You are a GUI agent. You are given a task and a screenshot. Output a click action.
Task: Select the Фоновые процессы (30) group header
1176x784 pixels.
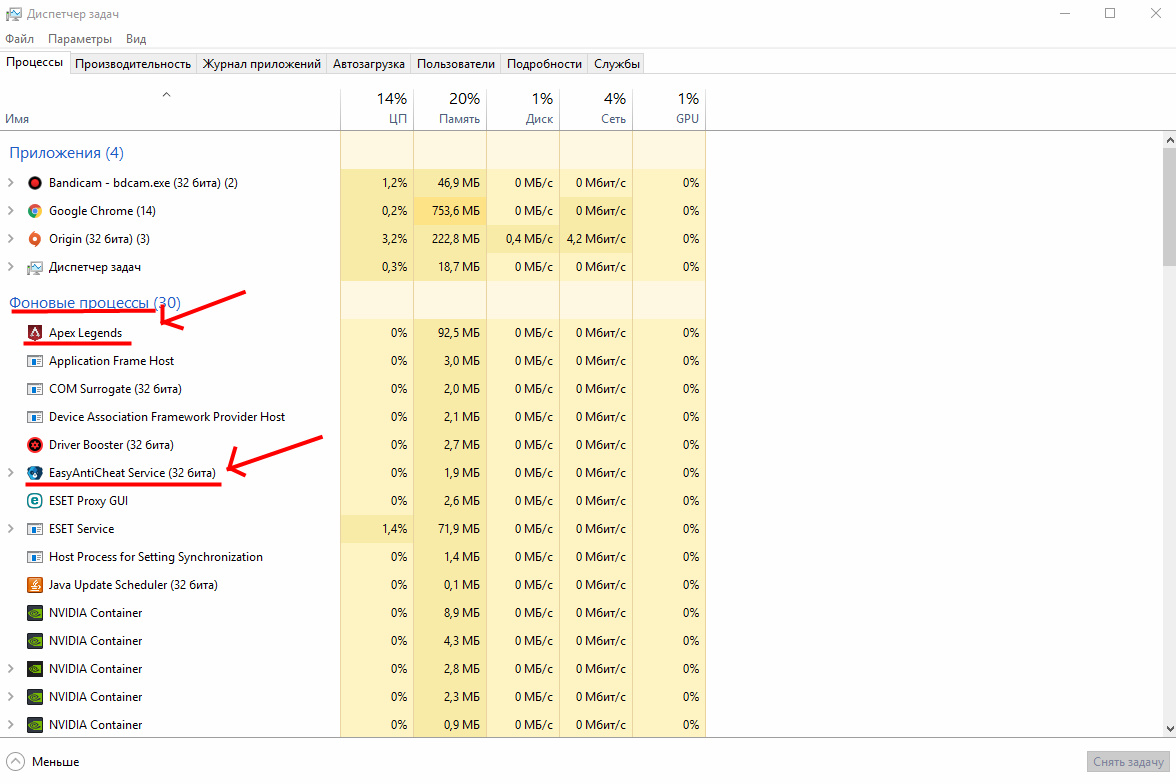(94, 302)
